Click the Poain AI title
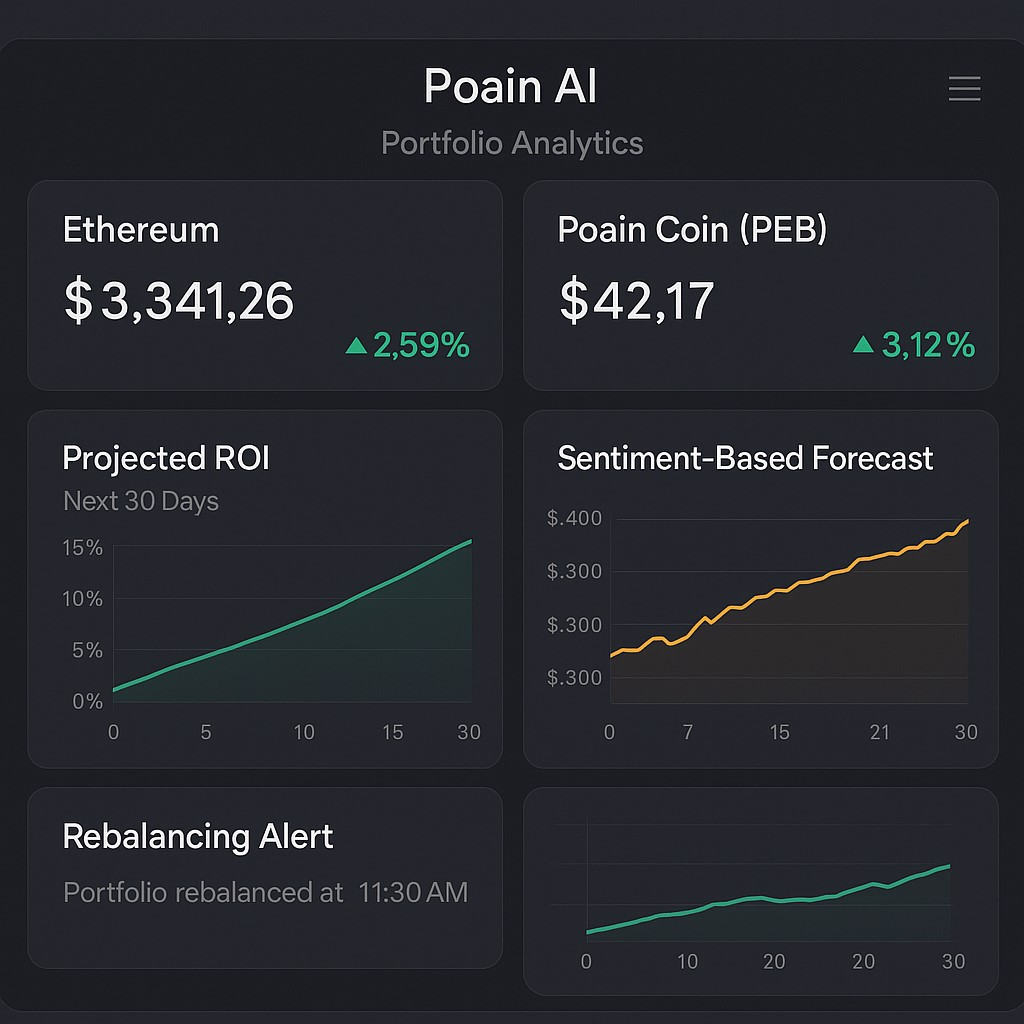1024x1024 pixels. point(511,87)
